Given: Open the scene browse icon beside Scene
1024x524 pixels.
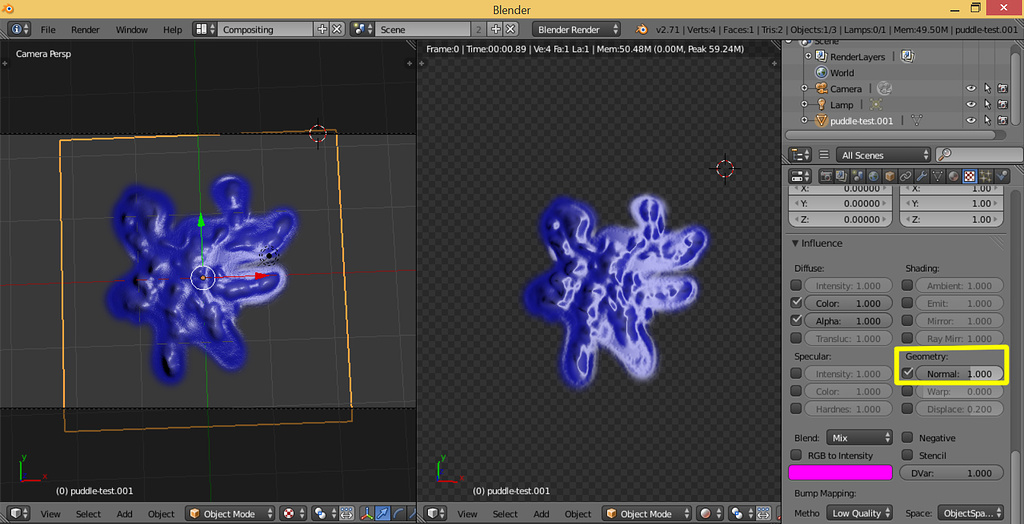Looking at the screenshot, I should (362, 29).
